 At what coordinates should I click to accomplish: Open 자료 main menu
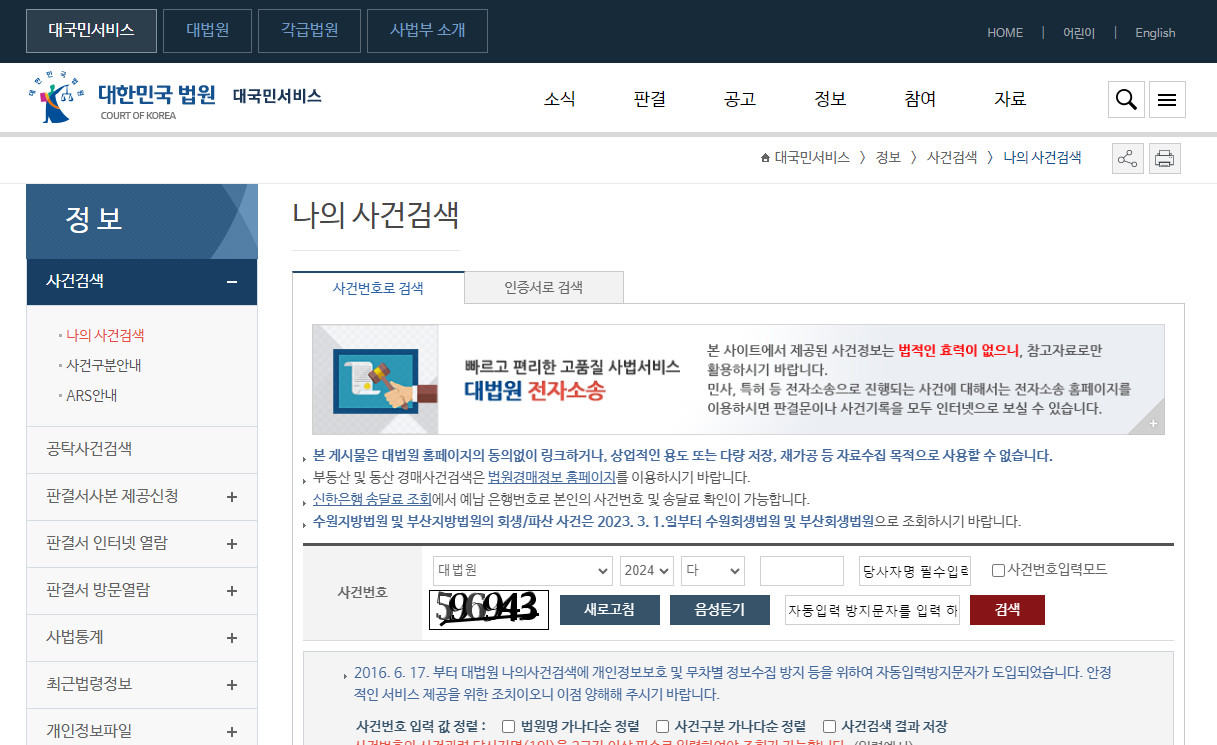click(1010, 99)
